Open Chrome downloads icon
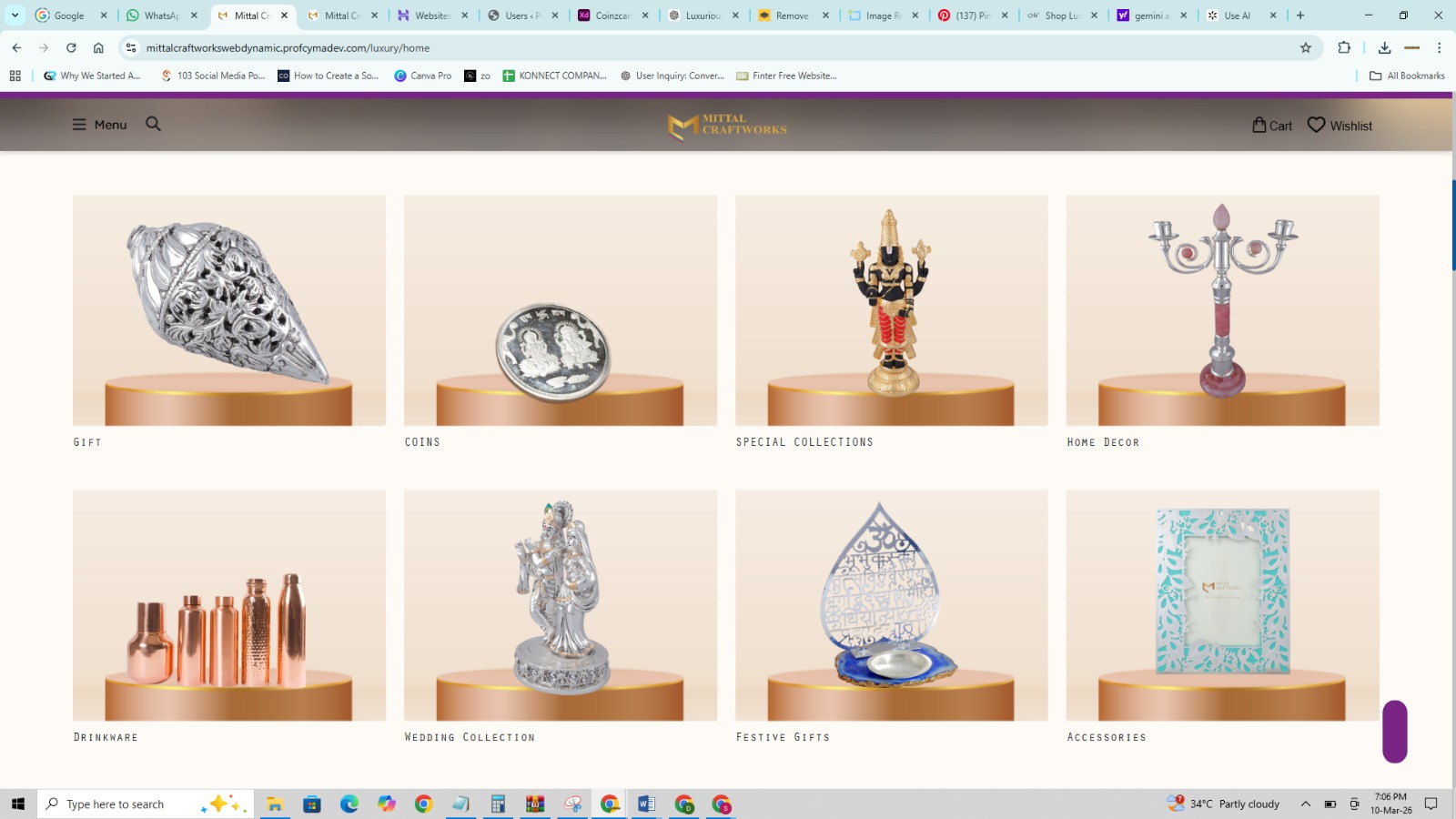Screen dimensions: 1456x819 tap(1384, 47)
